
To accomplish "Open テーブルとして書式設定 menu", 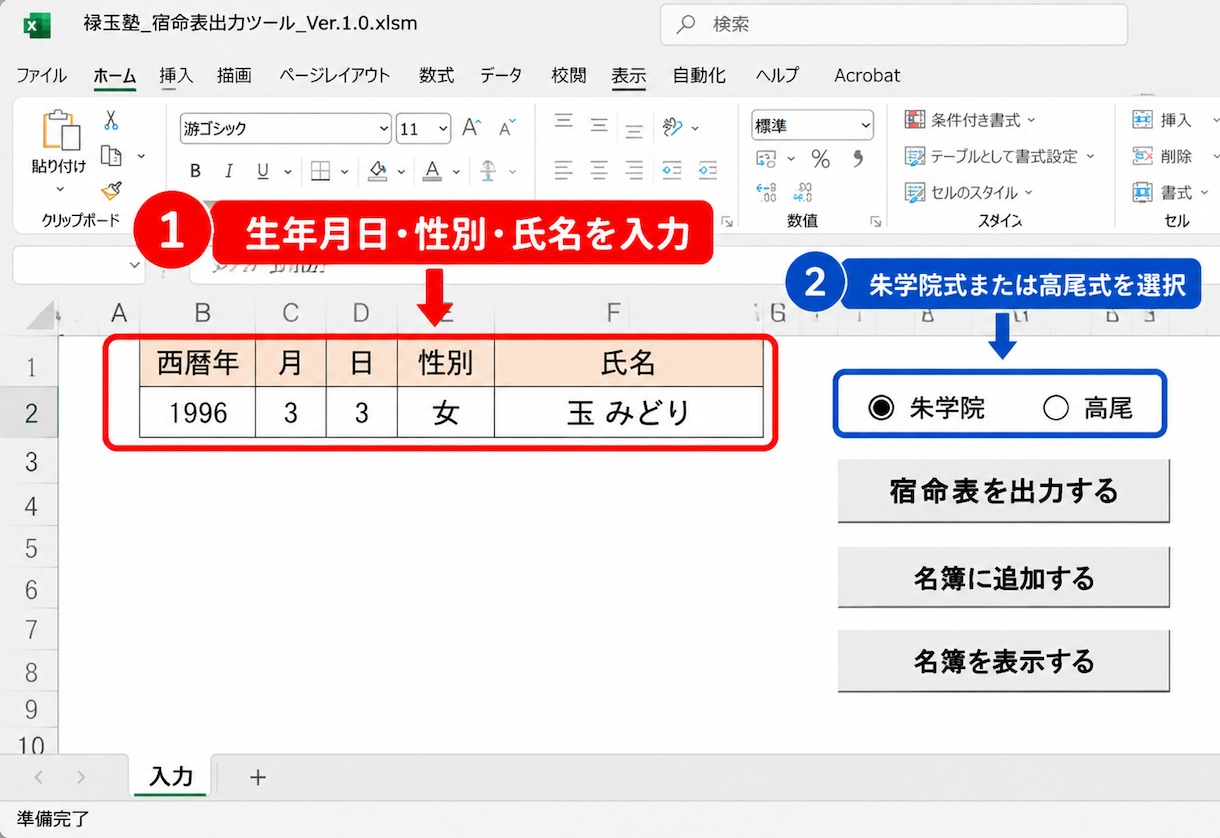I will 1000,156.
